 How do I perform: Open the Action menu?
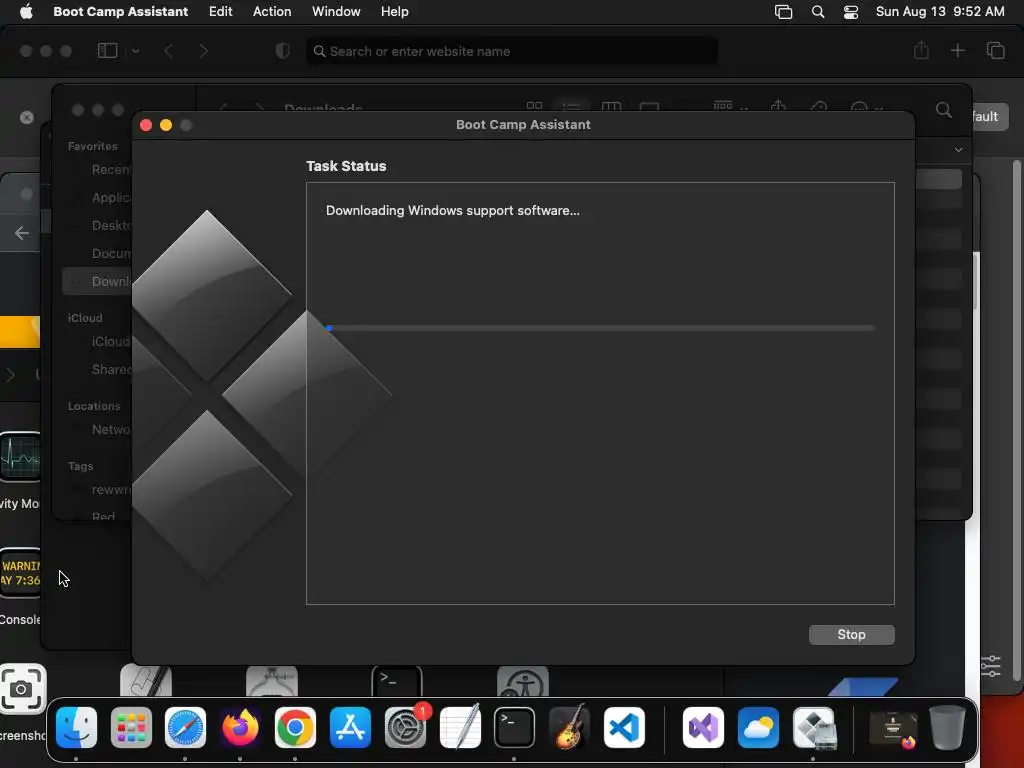point(272,11)
